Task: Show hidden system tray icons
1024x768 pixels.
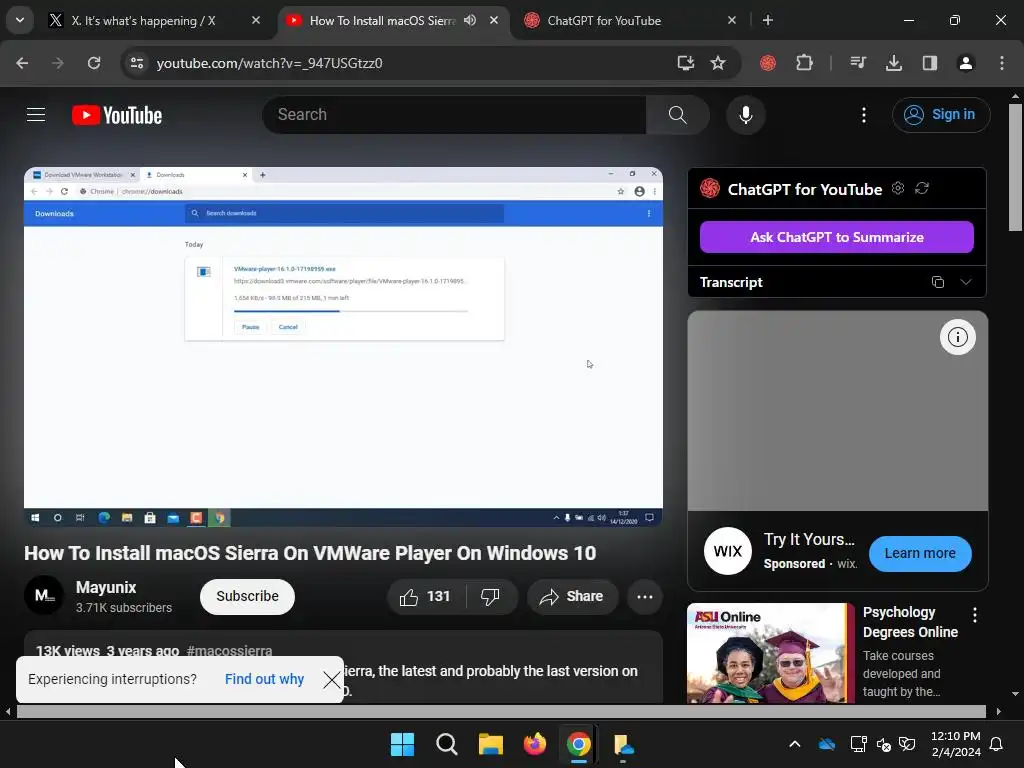Action: click(x=795, y=744)
